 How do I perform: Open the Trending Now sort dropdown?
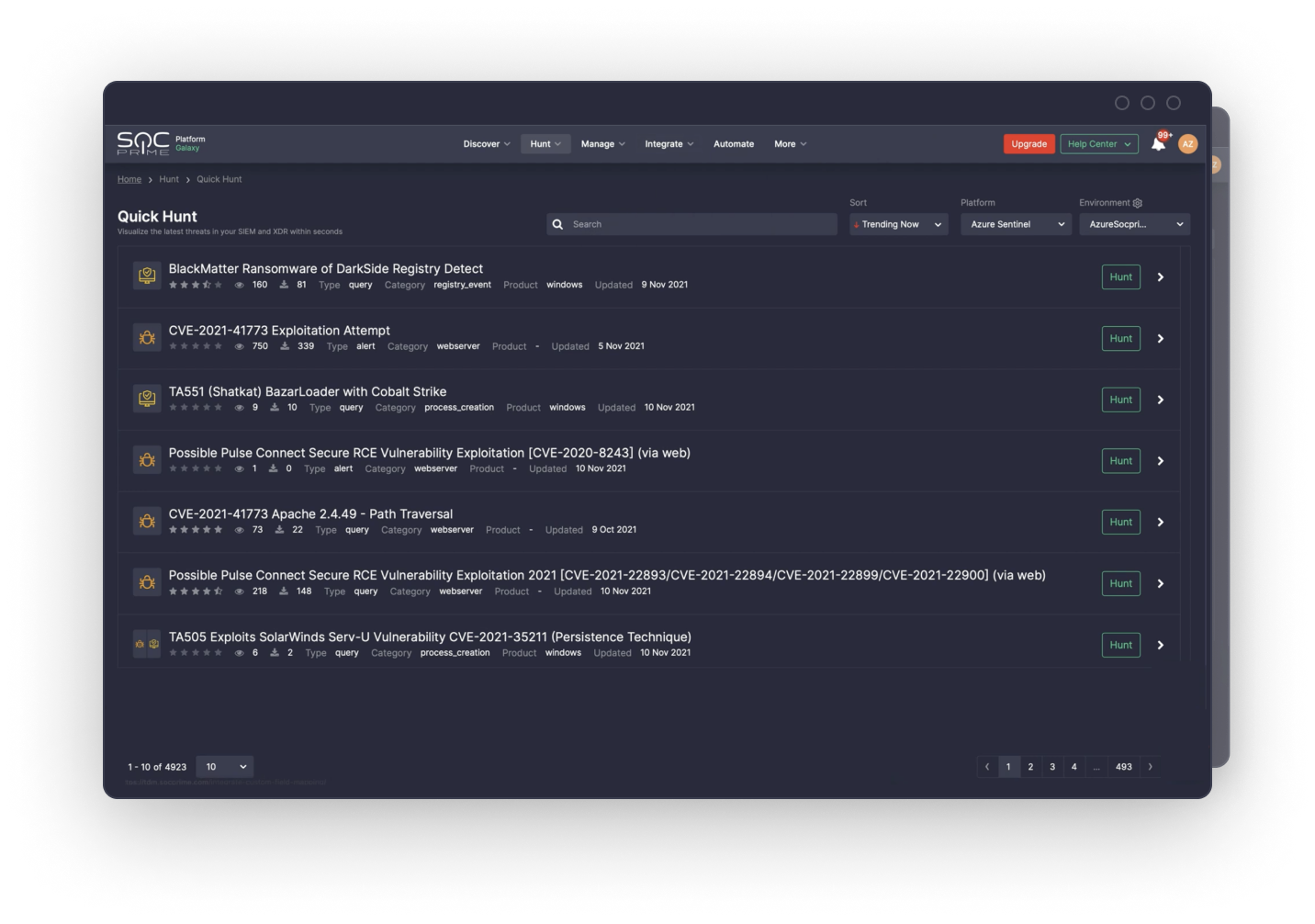click(898, 224)
